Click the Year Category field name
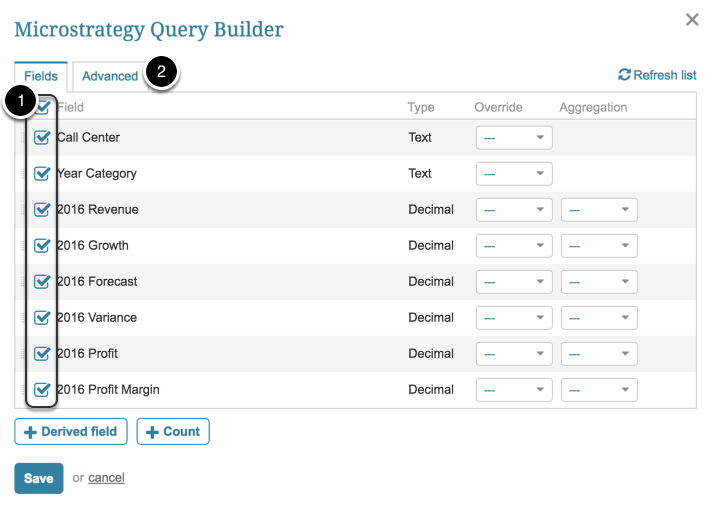The width and height of the screenshot is (712, 505). click(97, 173)
